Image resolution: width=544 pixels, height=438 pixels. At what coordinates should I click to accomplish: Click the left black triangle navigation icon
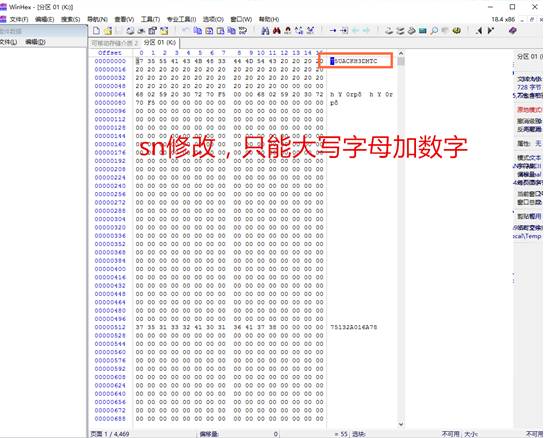479,31
